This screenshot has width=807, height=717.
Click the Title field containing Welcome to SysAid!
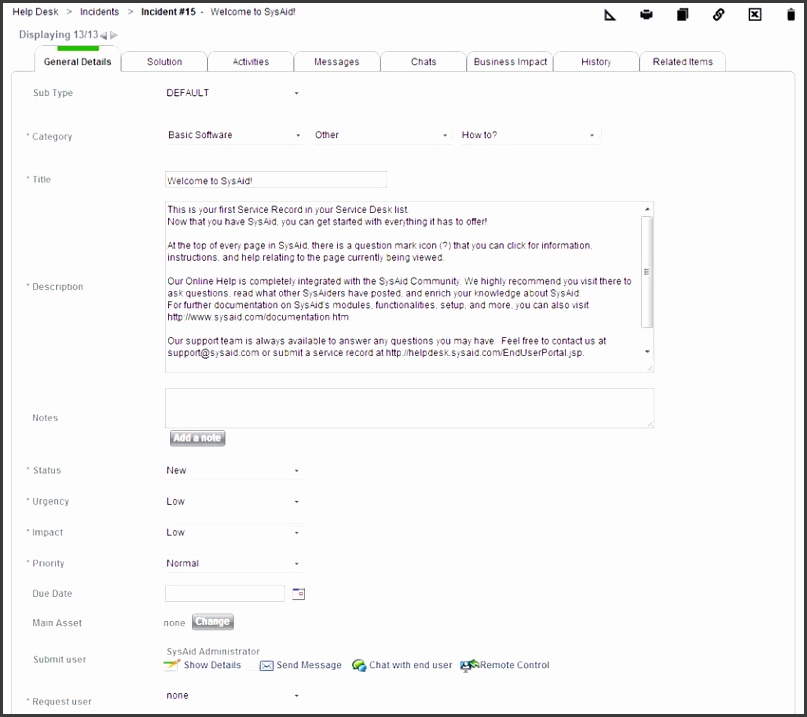pos(275,179)
